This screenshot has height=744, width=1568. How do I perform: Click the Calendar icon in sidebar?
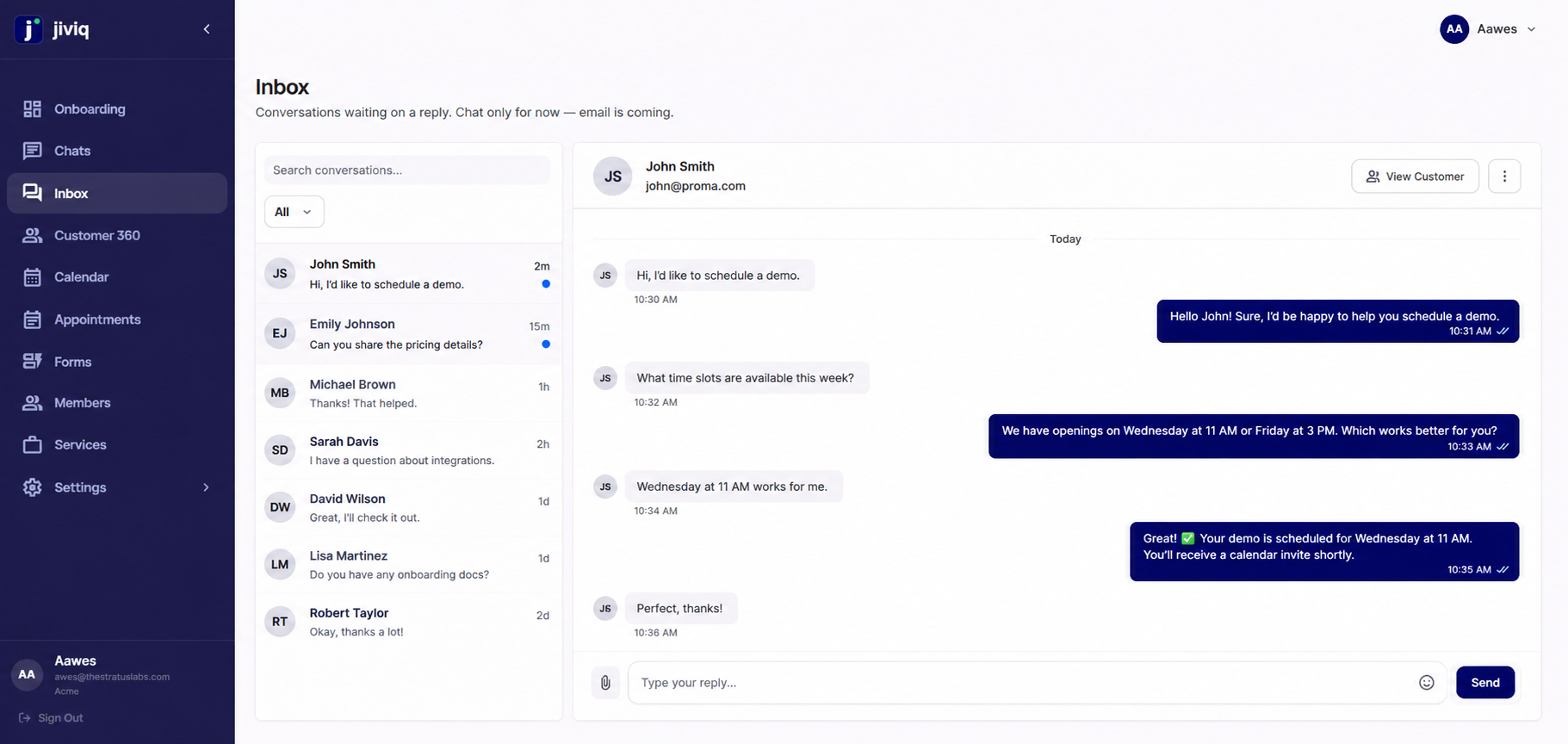[32, 277]
